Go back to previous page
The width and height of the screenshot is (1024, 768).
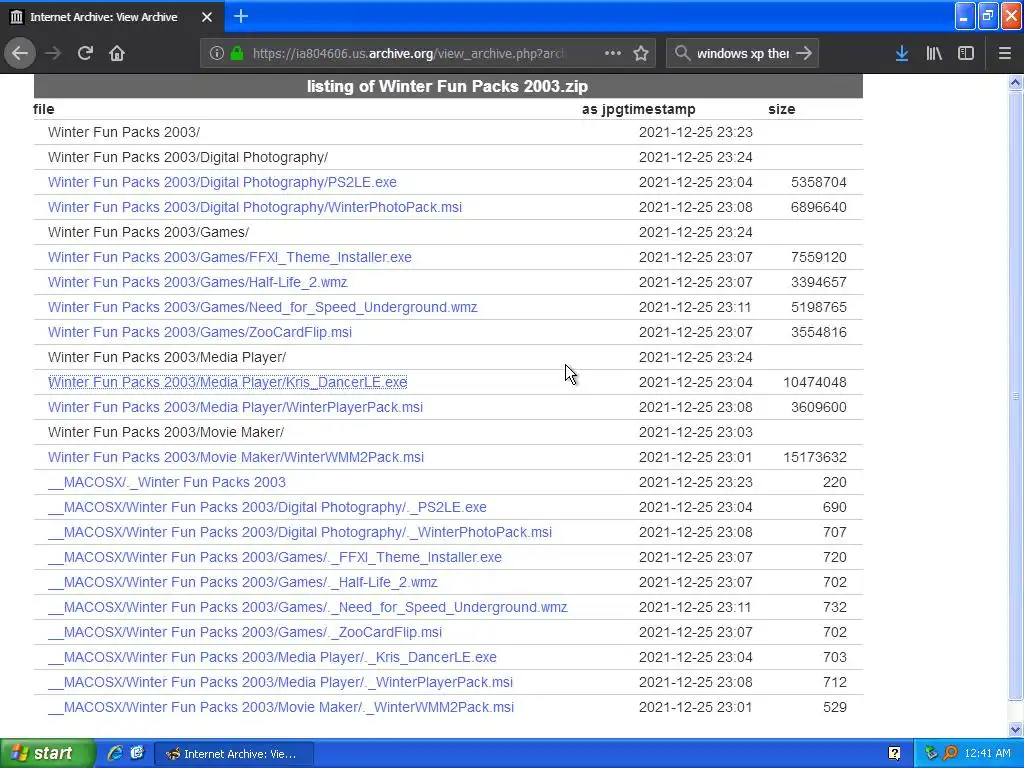(20, 53)
